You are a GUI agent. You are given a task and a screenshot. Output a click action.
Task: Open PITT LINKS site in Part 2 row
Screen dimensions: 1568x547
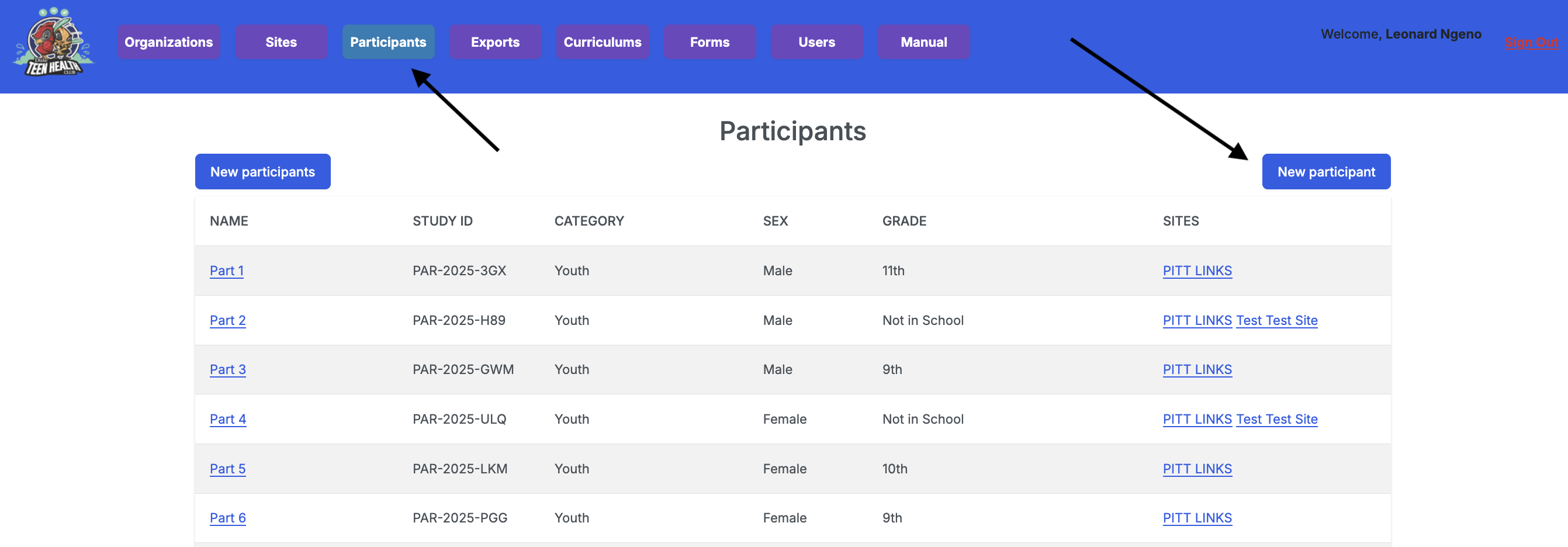(x=1197, y=320)
